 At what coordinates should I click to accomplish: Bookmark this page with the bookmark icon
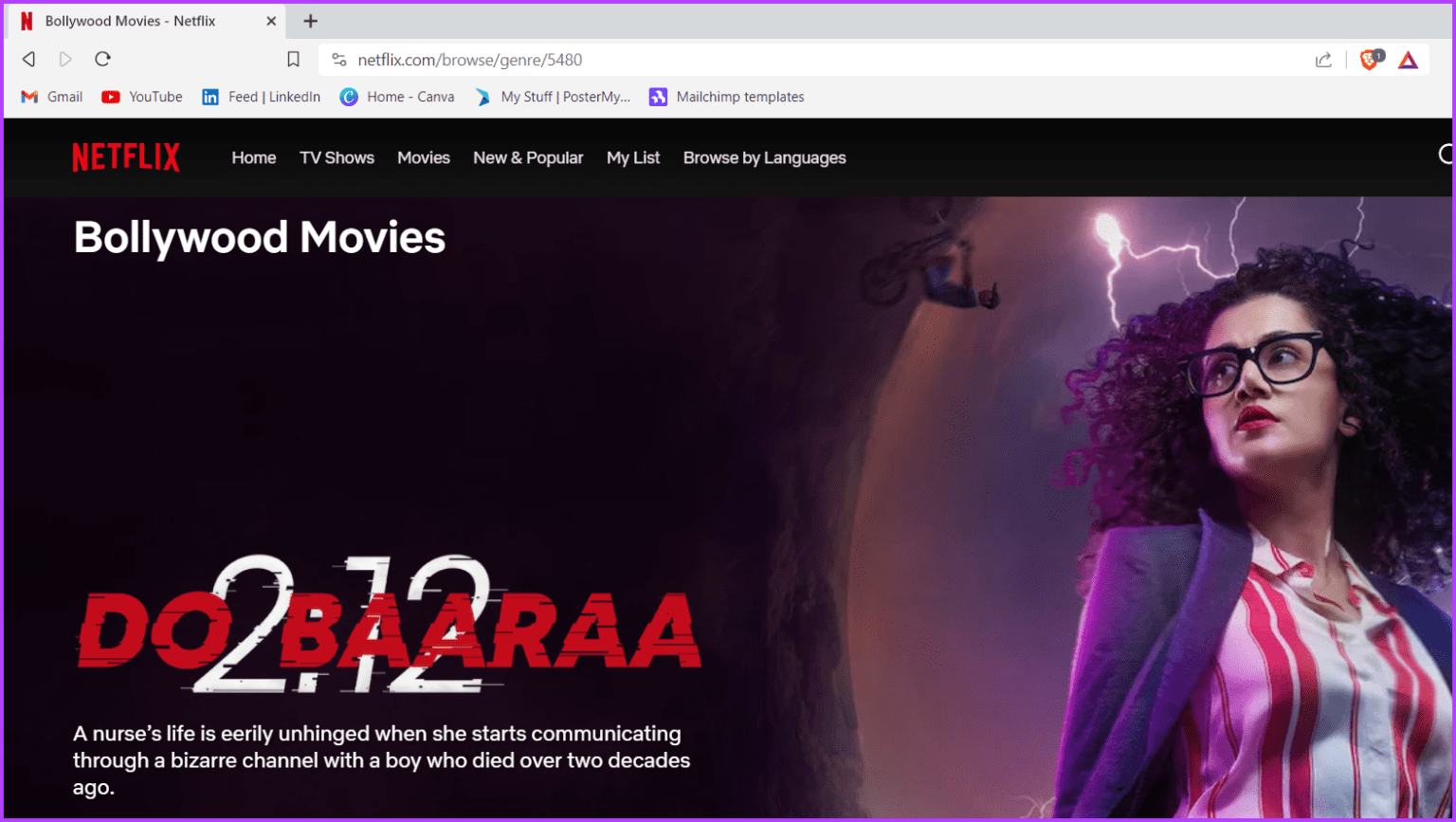click(293, 60)
